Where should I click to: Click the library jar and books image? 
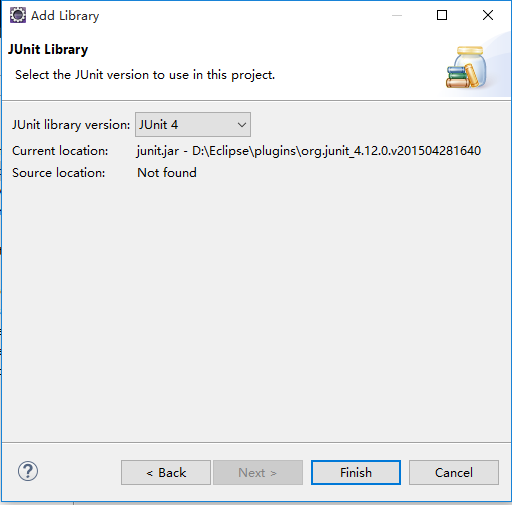(x=466, y=67)
